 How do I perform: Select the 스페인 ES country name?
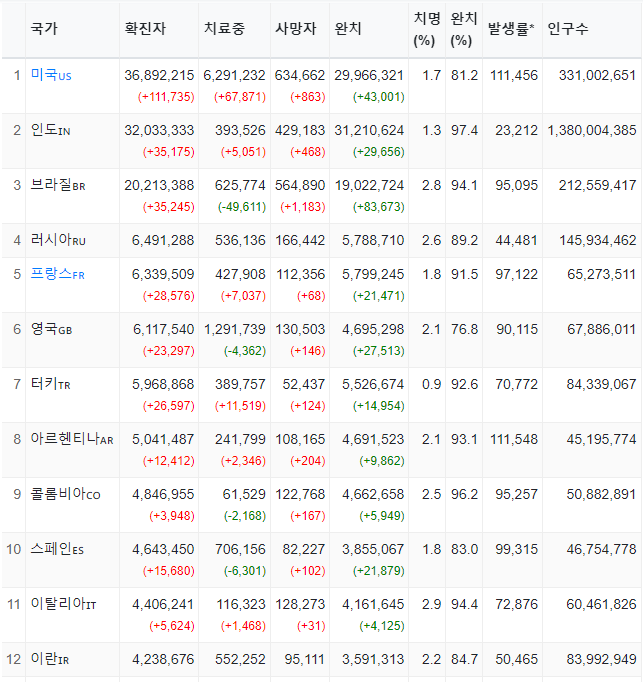[x=57, y=549]
